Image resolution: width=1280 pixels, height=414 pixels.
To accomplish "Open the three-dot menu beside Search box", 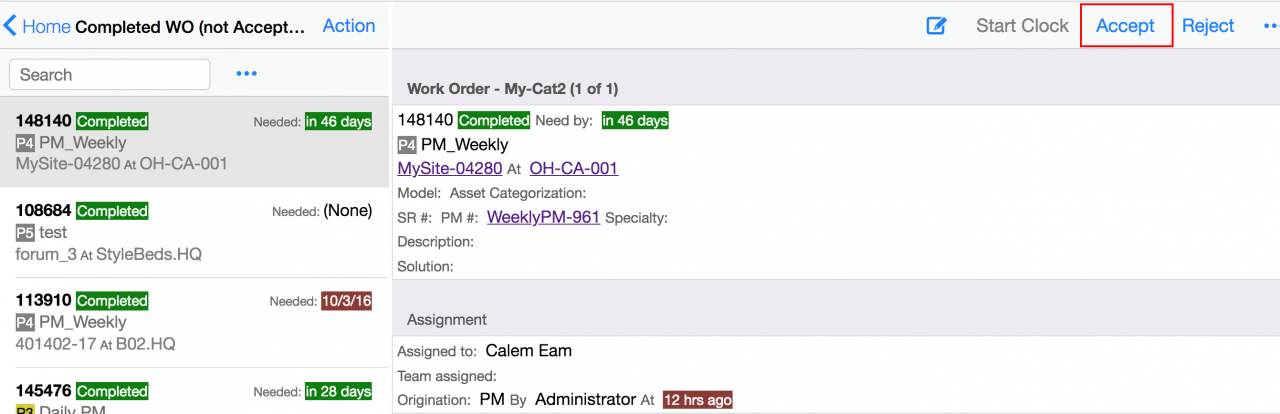I will (x=247, y=74).
